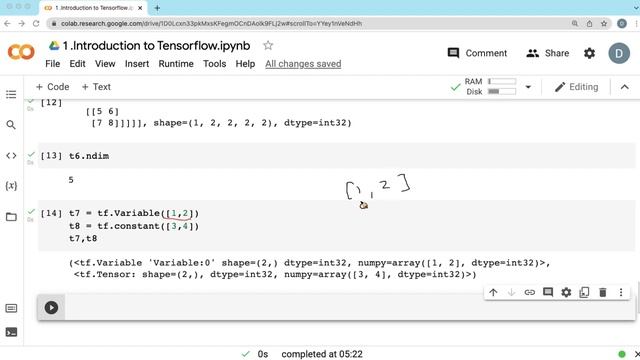Open the Edit menu
Image resolution: width=640 pixels, height=360 pixels.
click(77, 64)
